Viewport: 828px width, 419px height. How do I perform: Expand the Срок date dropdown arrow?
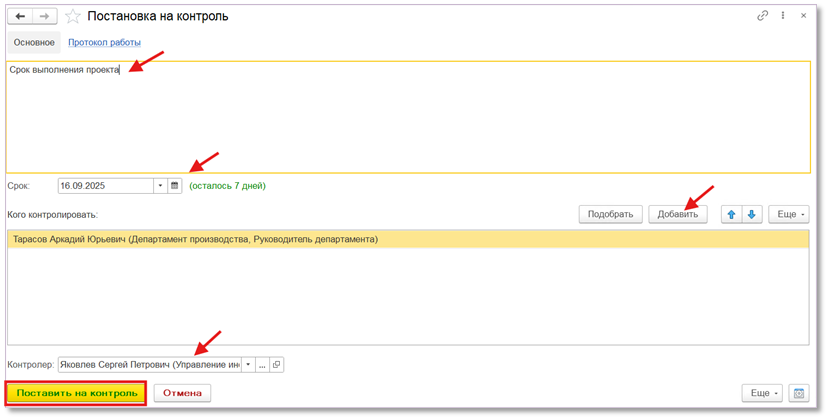coord(159,186)
